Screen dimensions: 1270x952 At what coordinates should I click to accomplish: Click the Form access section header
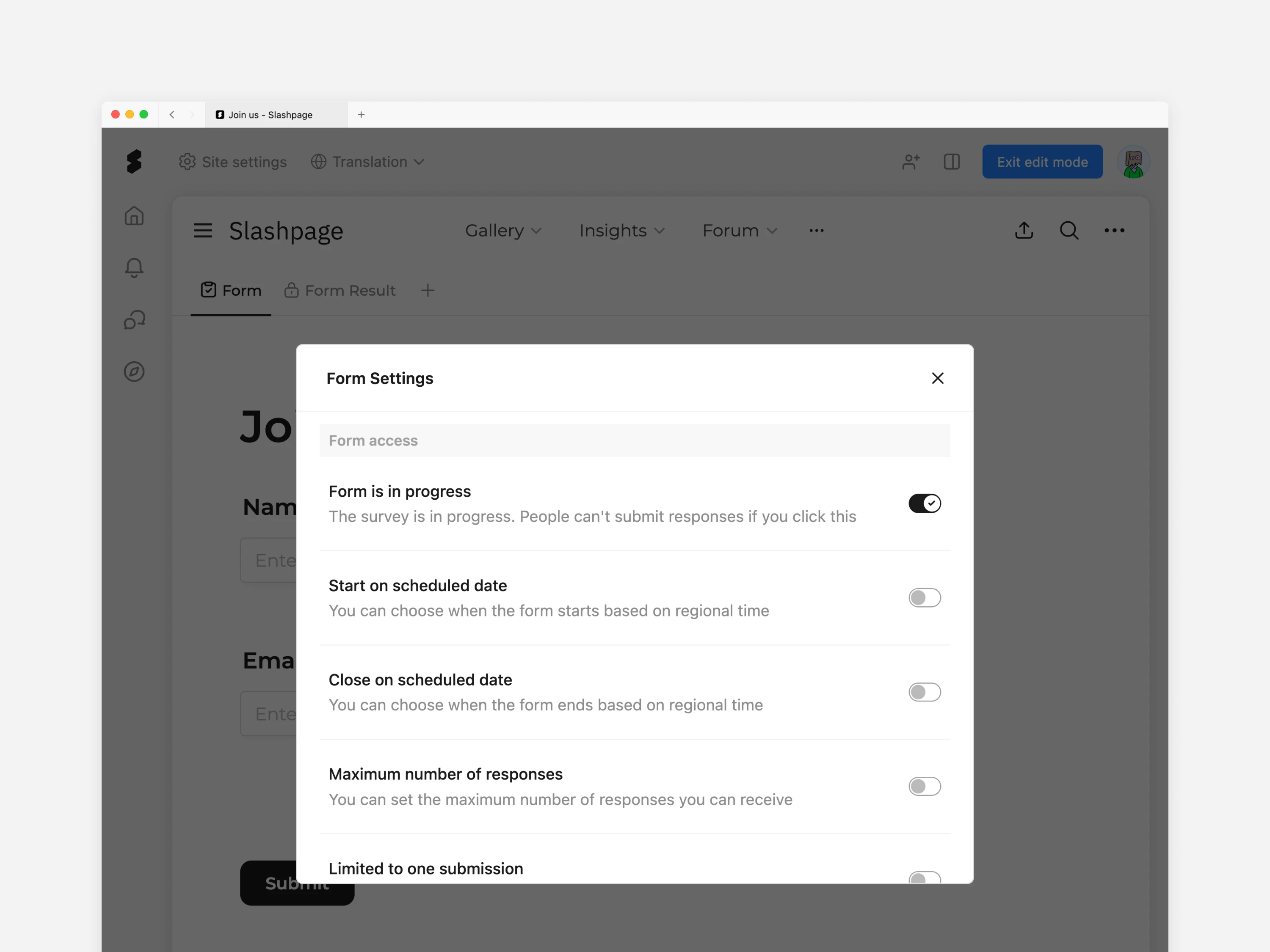635,441
